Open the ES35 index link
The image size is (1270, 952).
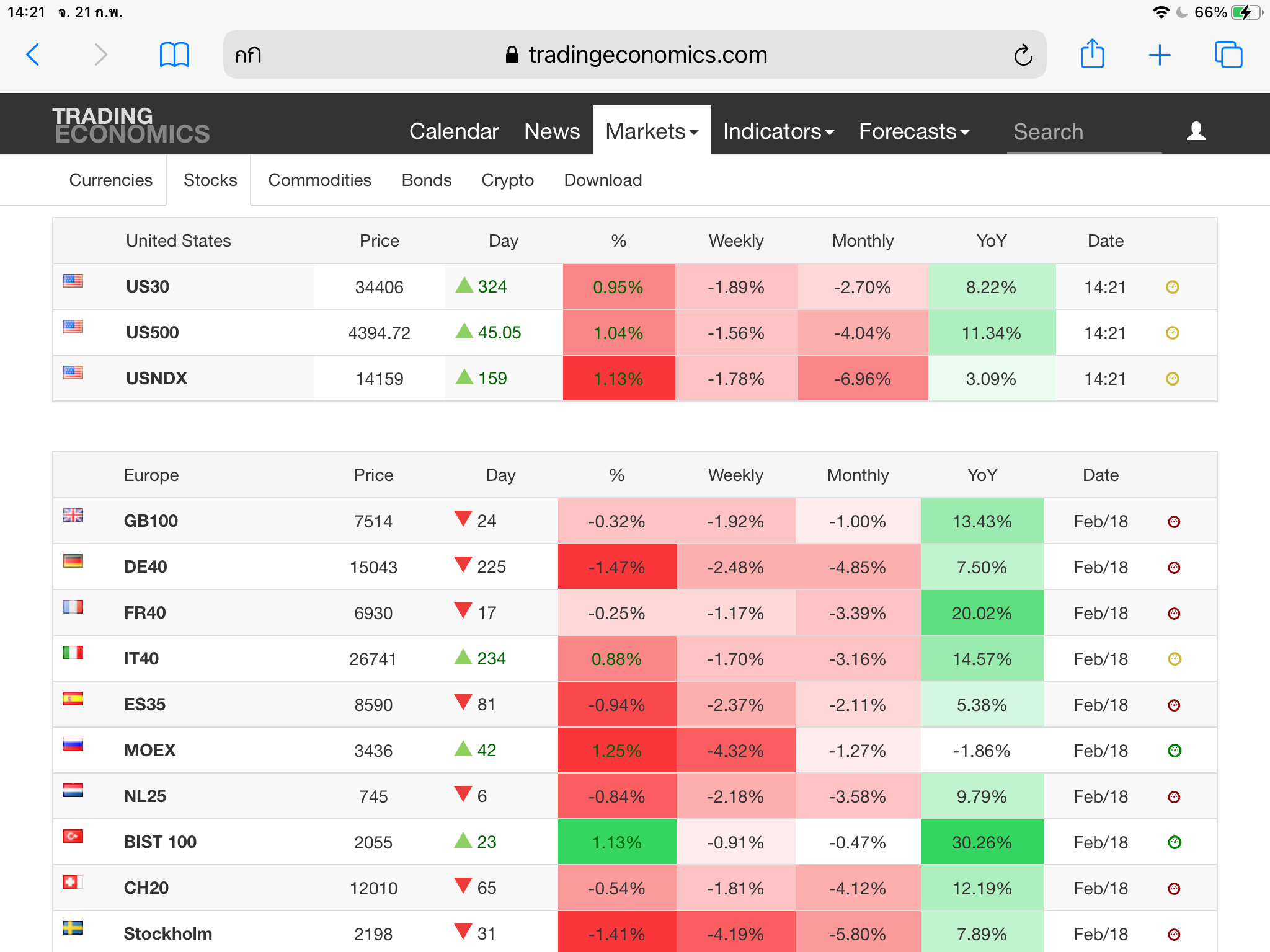[144, 704]
